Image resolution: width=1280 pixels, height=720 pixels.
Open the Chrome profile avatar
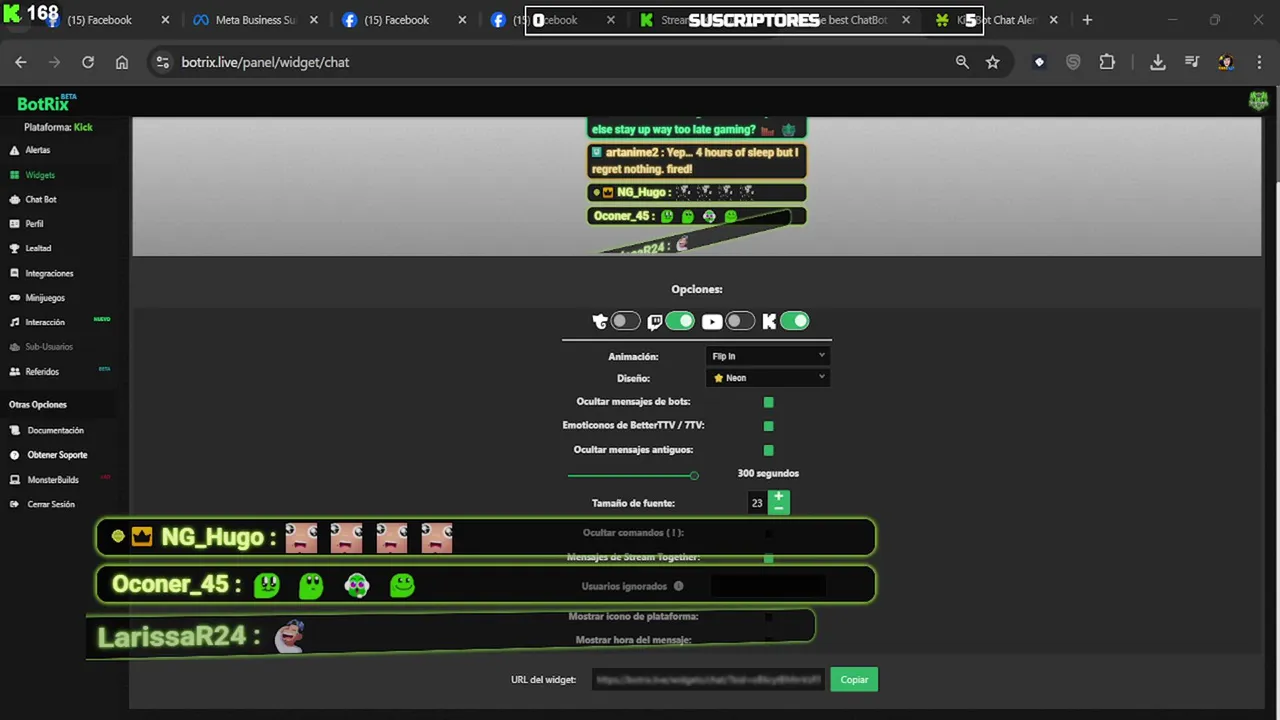(1225, 62)
